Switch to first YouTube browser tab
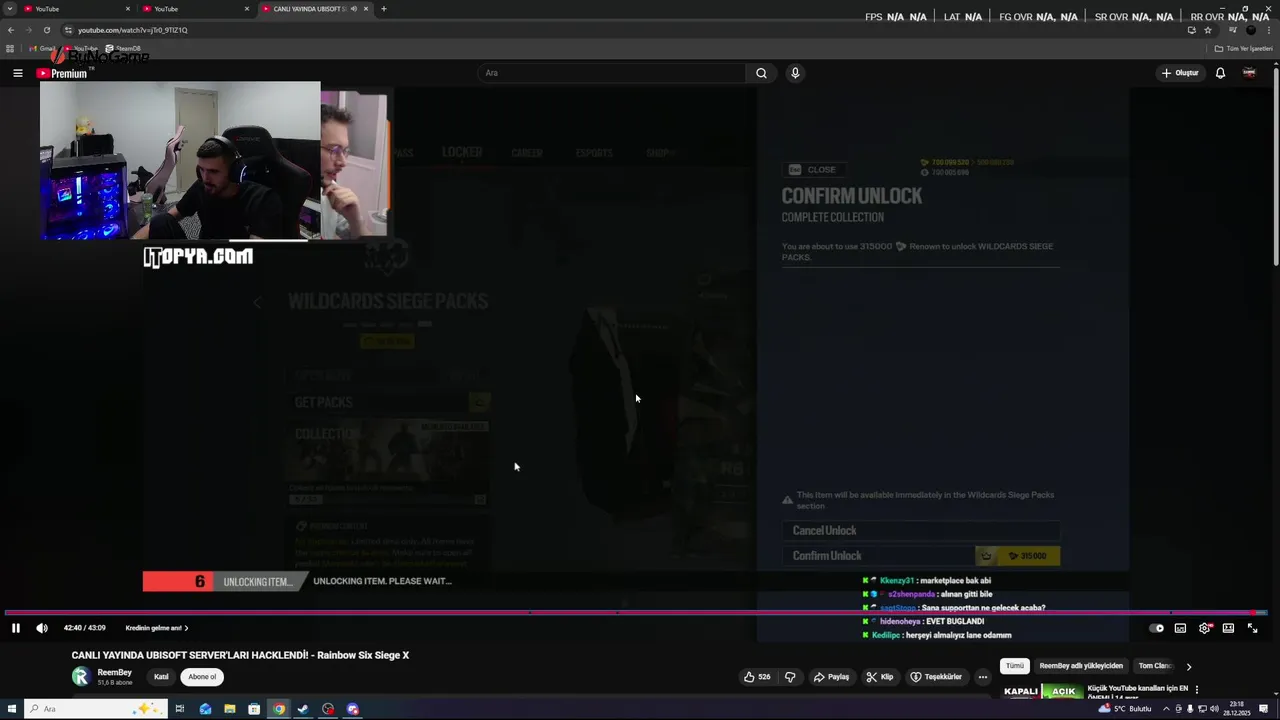 point(77,9)
